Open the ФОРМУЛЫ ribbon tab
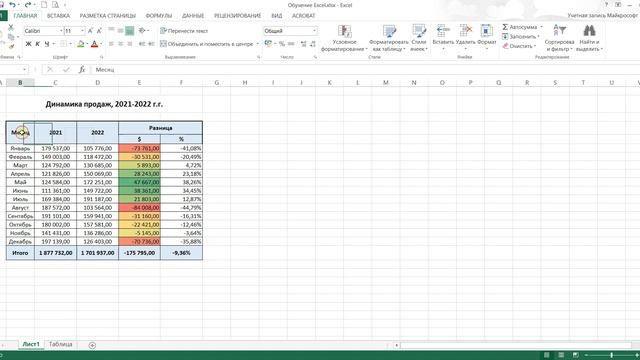The width and height of the screenshot is (640, 360). click(159, 16)
